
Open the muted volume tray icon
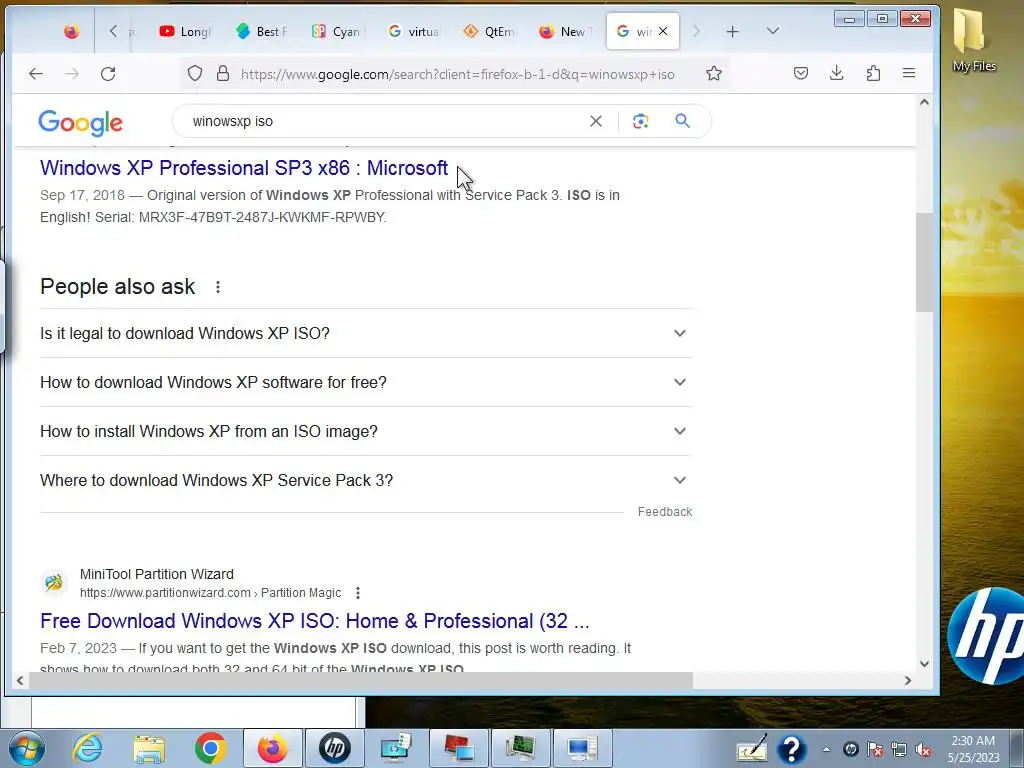click(x=923, y=750)
